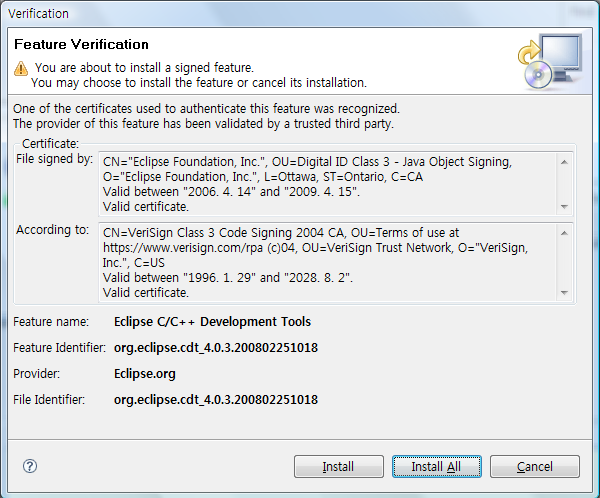Click the Install button
The height and width of the screenshot is (498, 600).
pyautogui.click(x=339, y=466)
